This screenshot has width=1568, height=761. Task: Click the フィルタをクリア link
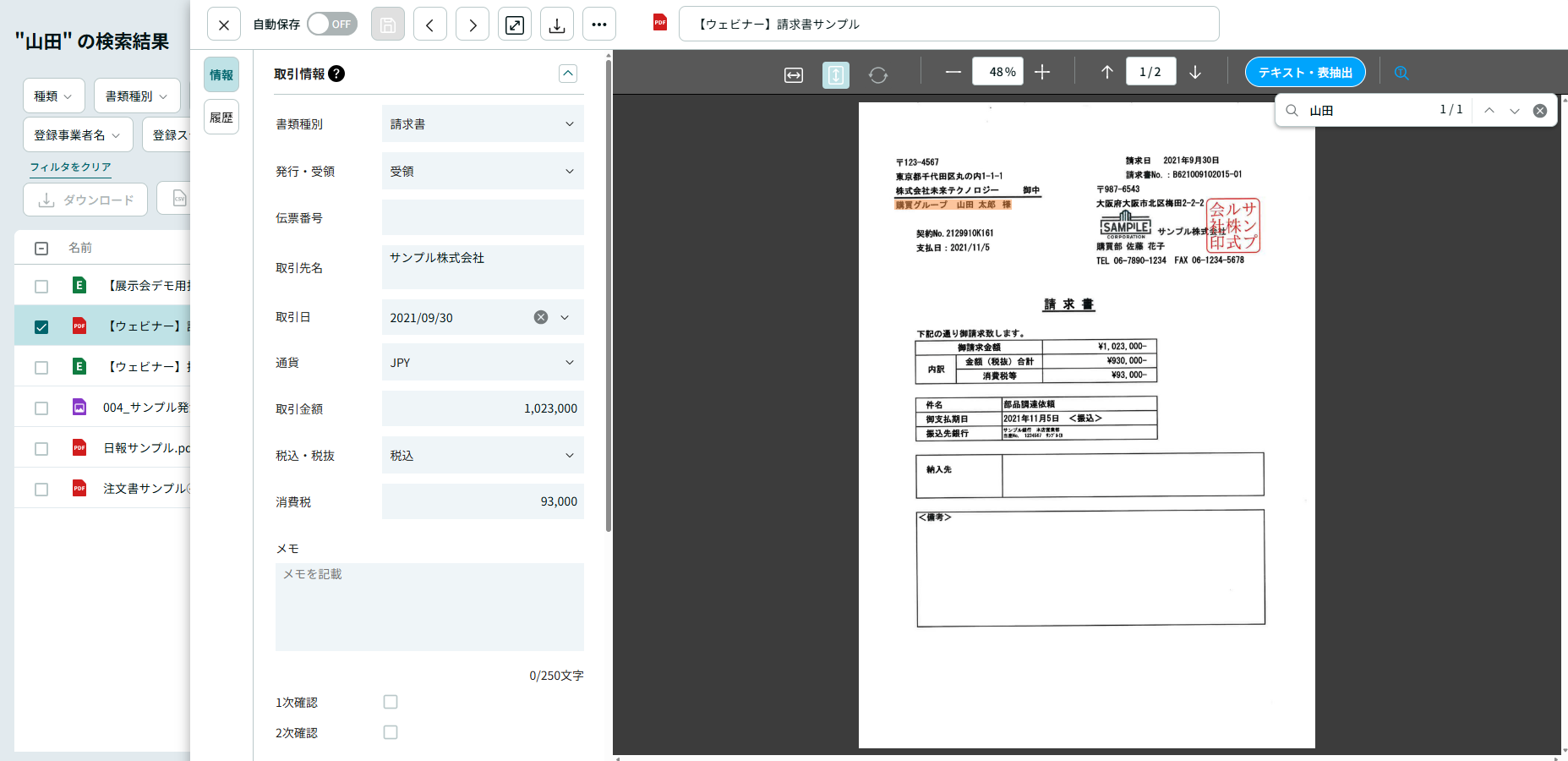(71, 167)
